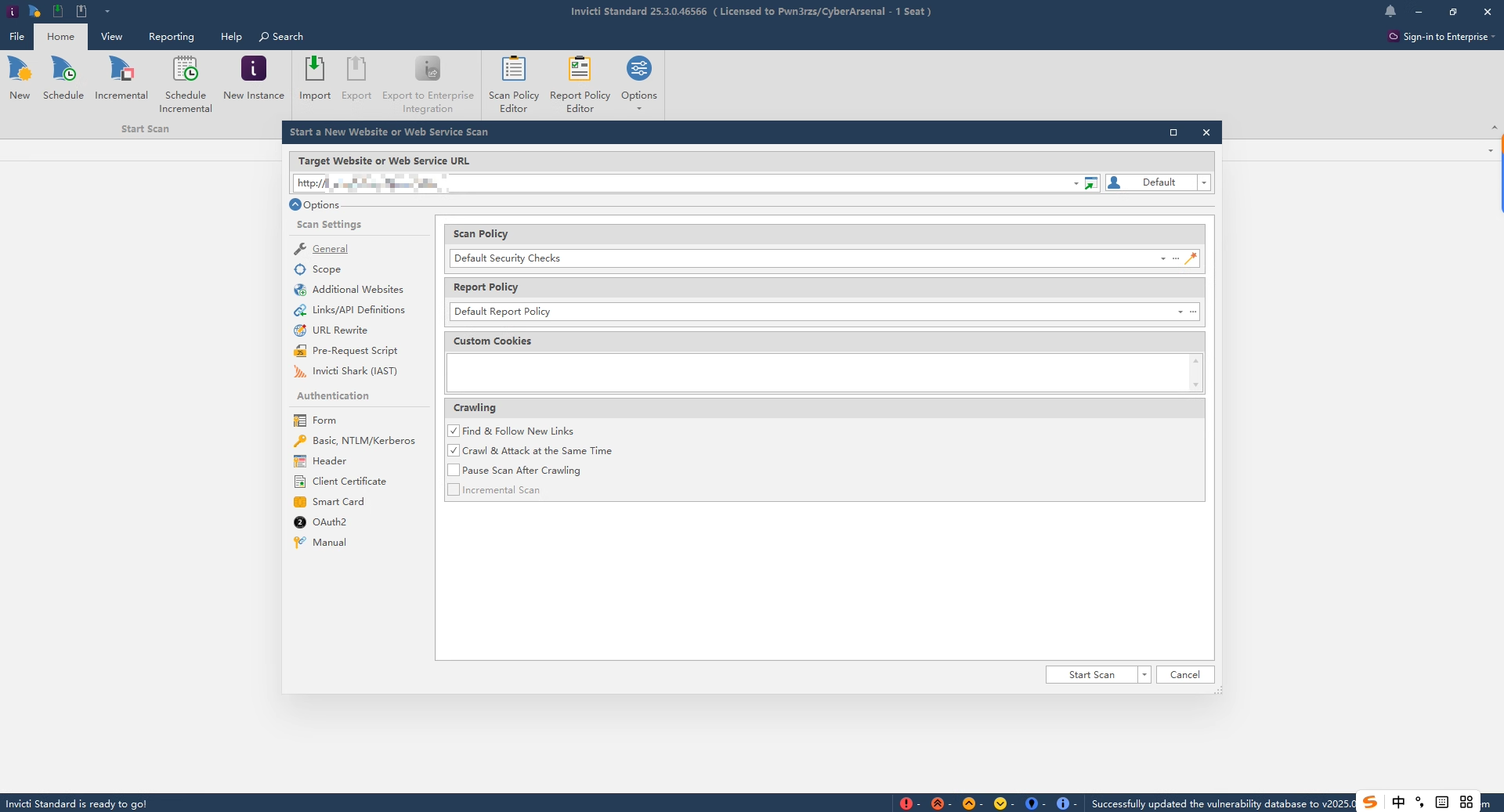Click the Scan Policy ellipsis button

pyautogui.click(x=1176, y=258)
